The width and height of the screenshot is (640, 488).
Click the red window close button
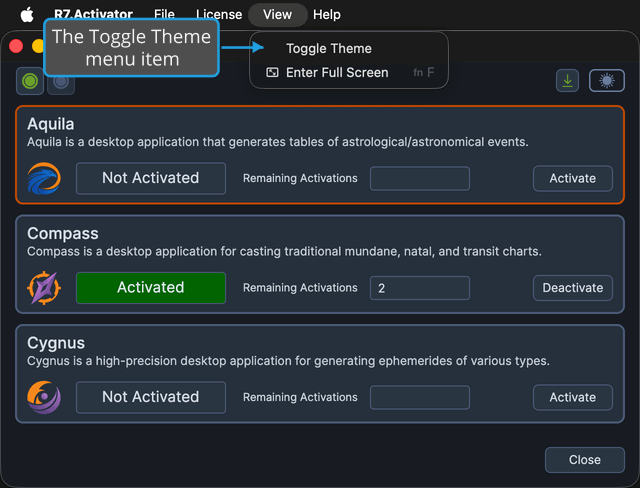coord(16,46)
